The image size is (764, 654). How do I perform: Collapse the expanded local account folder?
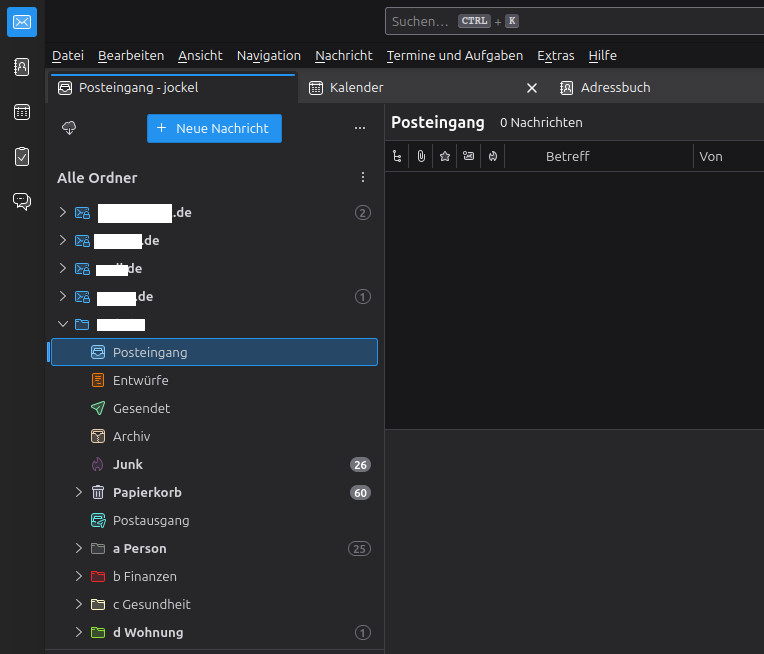coord(63,324)
